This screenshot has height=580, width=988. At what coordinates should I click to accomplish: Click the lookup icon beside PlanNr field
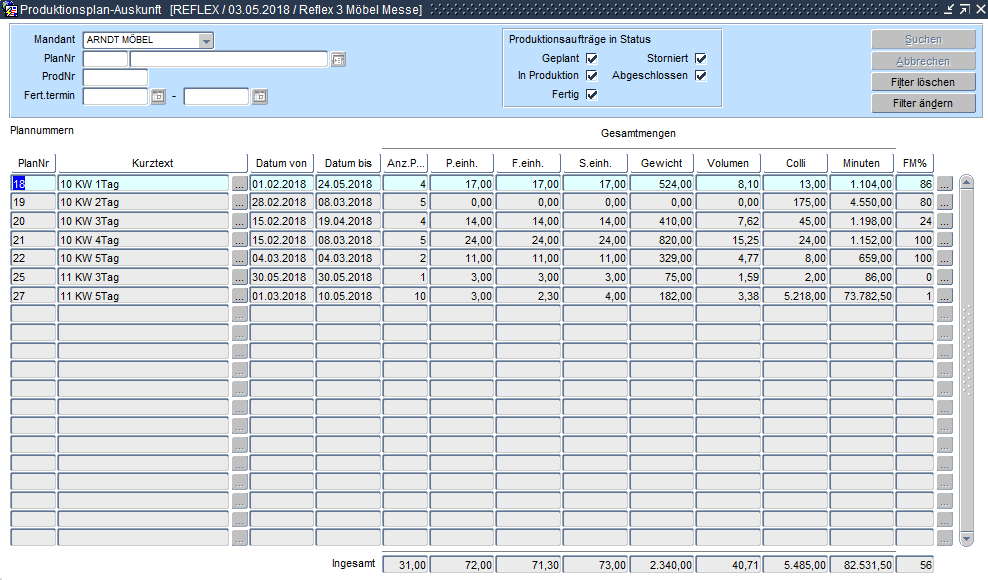point(338,60)
